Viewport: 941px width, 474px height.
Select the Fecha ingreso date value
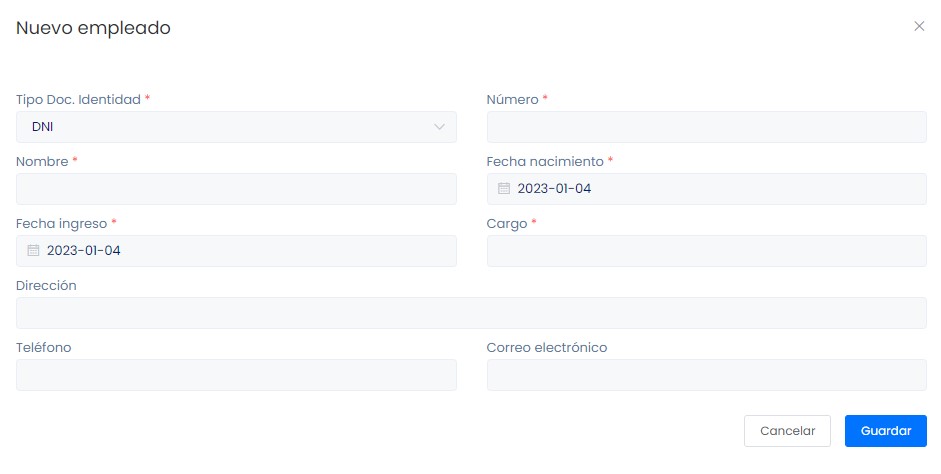[x=84, y=250]
